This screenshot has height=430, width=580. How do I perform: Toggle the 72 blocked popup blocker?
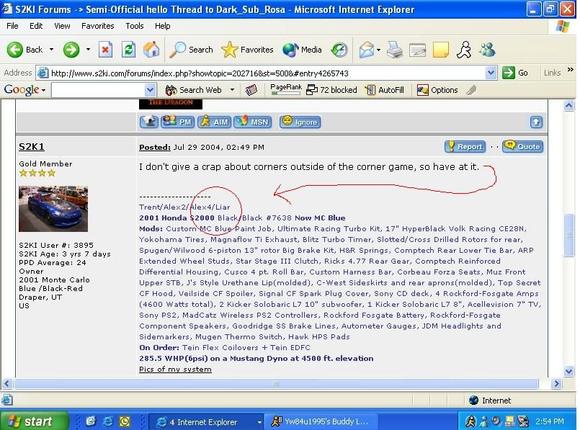click(332, 90)
